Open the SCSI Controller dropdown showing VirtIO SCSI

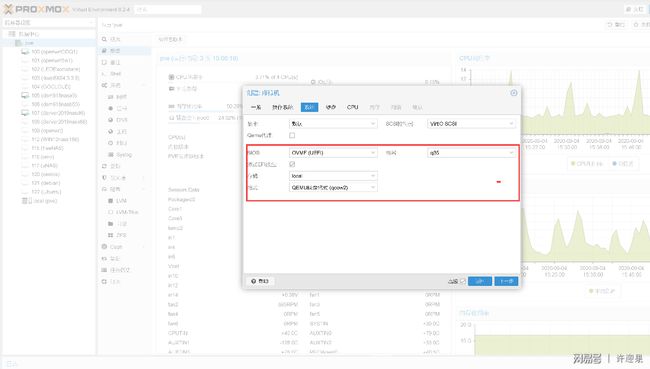(471, 124)
